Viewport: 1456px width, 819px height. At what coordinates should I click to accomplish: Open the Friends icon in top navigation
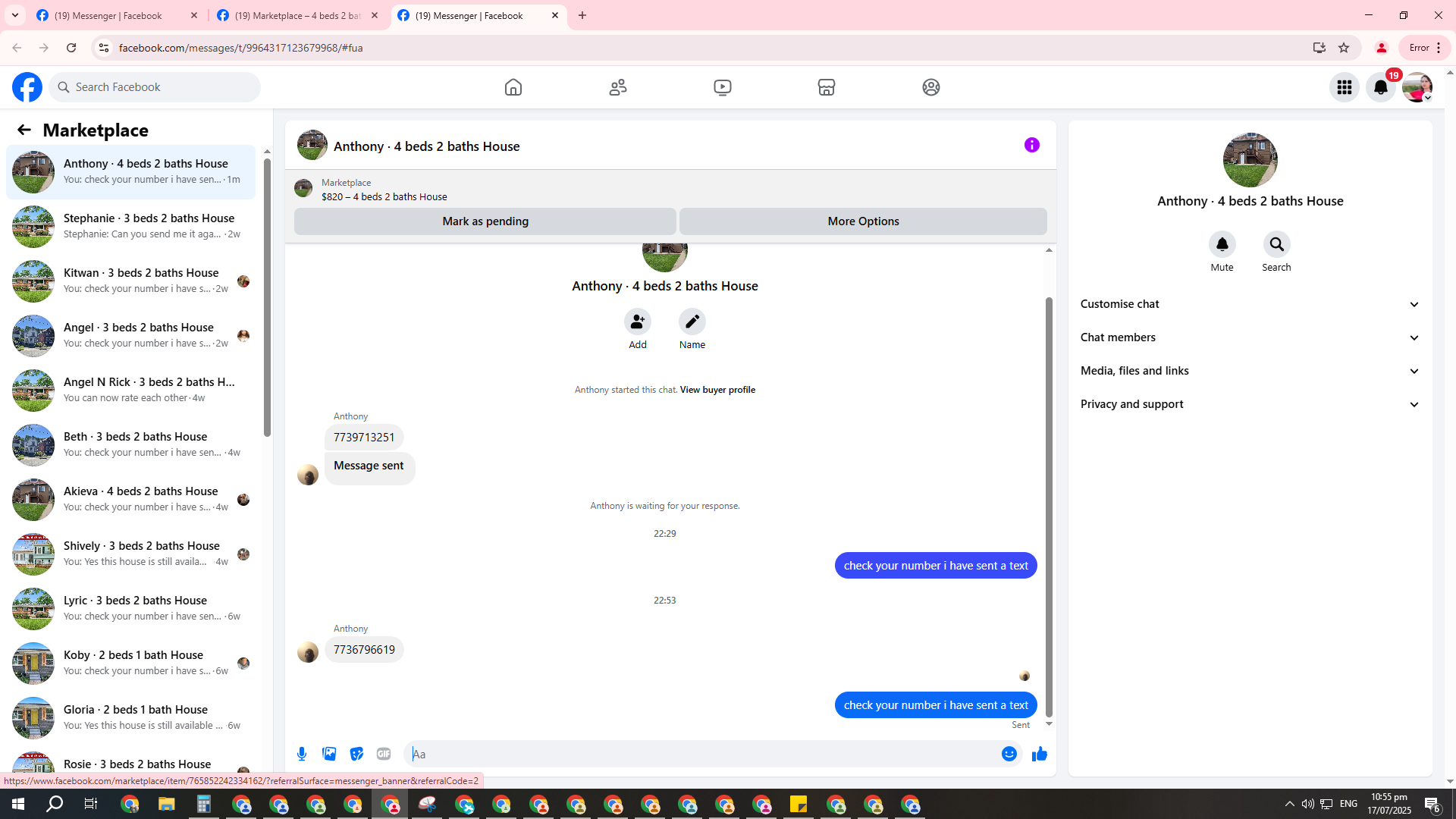click(618, 87)
